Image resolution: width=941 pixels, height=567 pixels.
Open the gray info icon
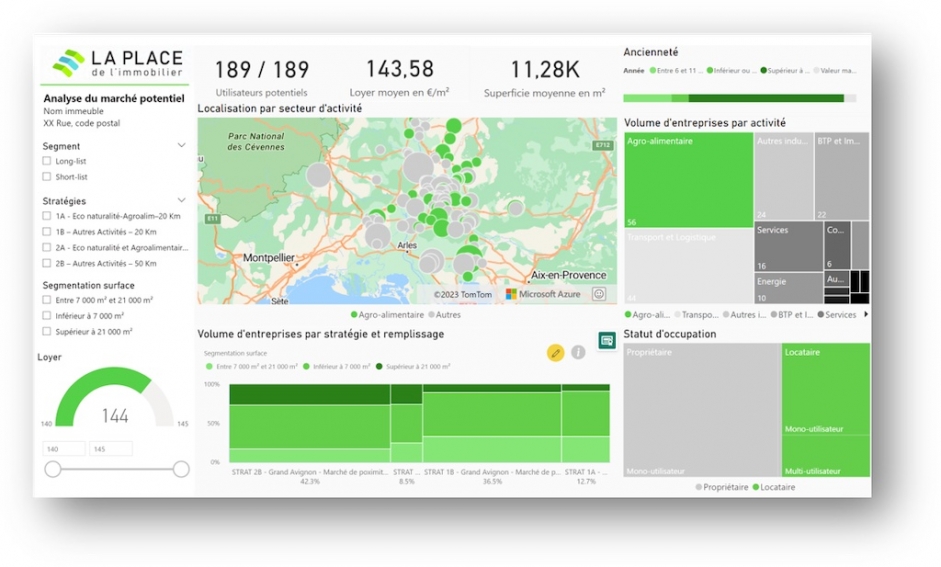(578, 352)
